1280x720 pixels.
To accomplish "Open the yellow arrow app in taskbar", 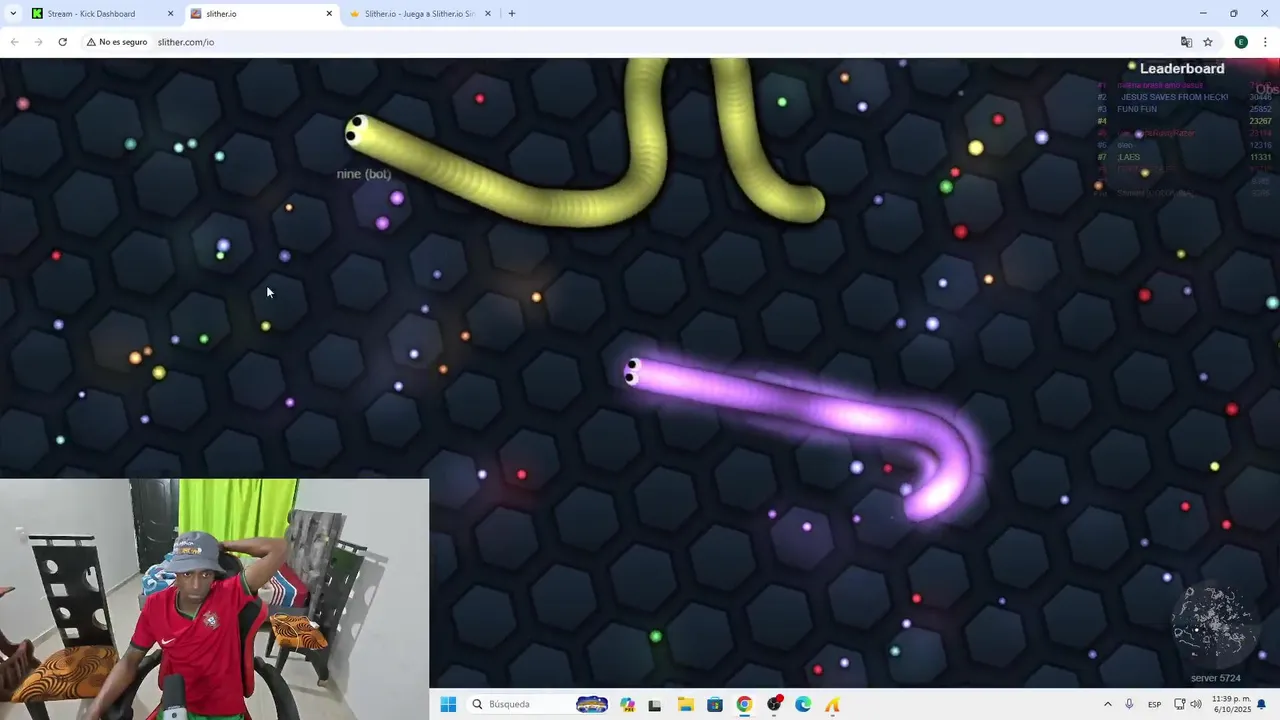I will [832, 704].
